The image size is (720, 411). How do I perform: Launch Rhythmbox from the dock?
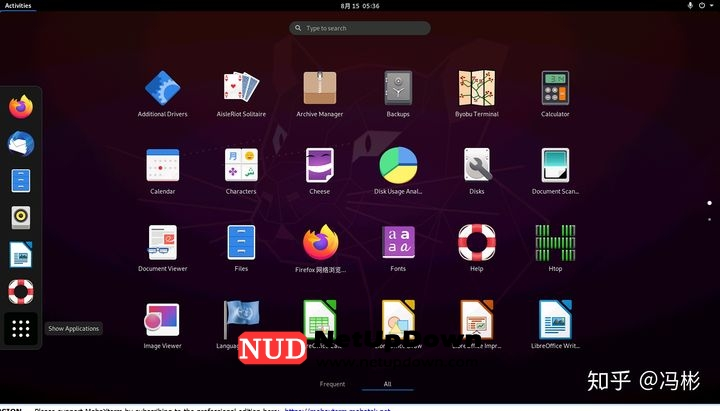coord(21,217)
